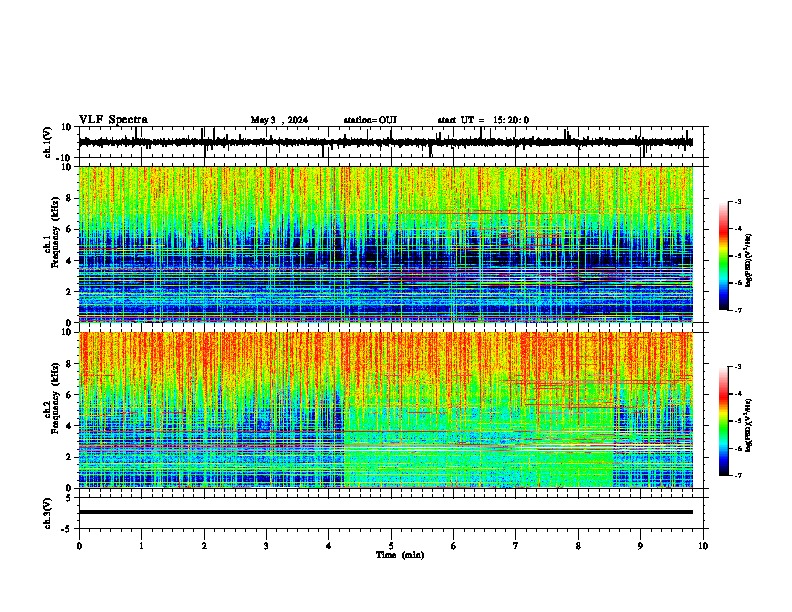
Task: Click the ch.3 flat black trace
Action: coord(386,512)
